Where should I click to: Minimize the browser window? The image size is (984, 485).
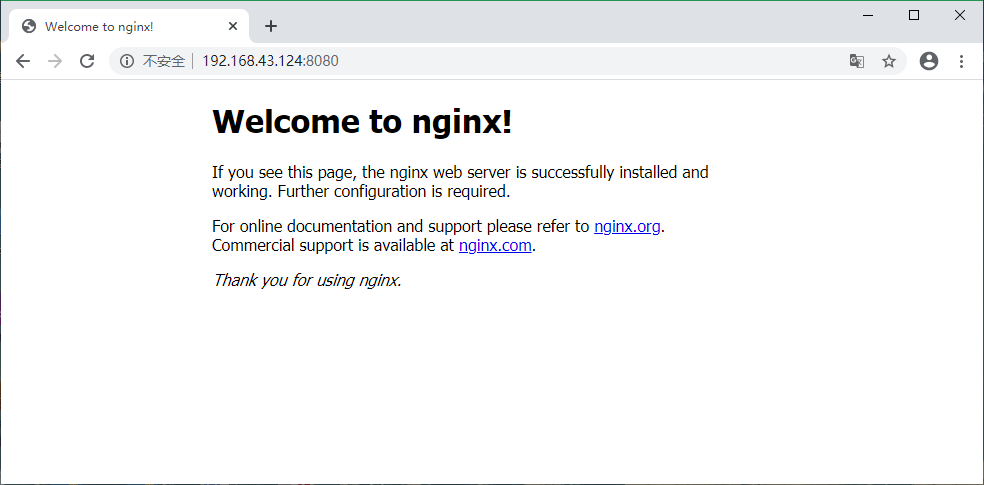[x=868, y=15]
